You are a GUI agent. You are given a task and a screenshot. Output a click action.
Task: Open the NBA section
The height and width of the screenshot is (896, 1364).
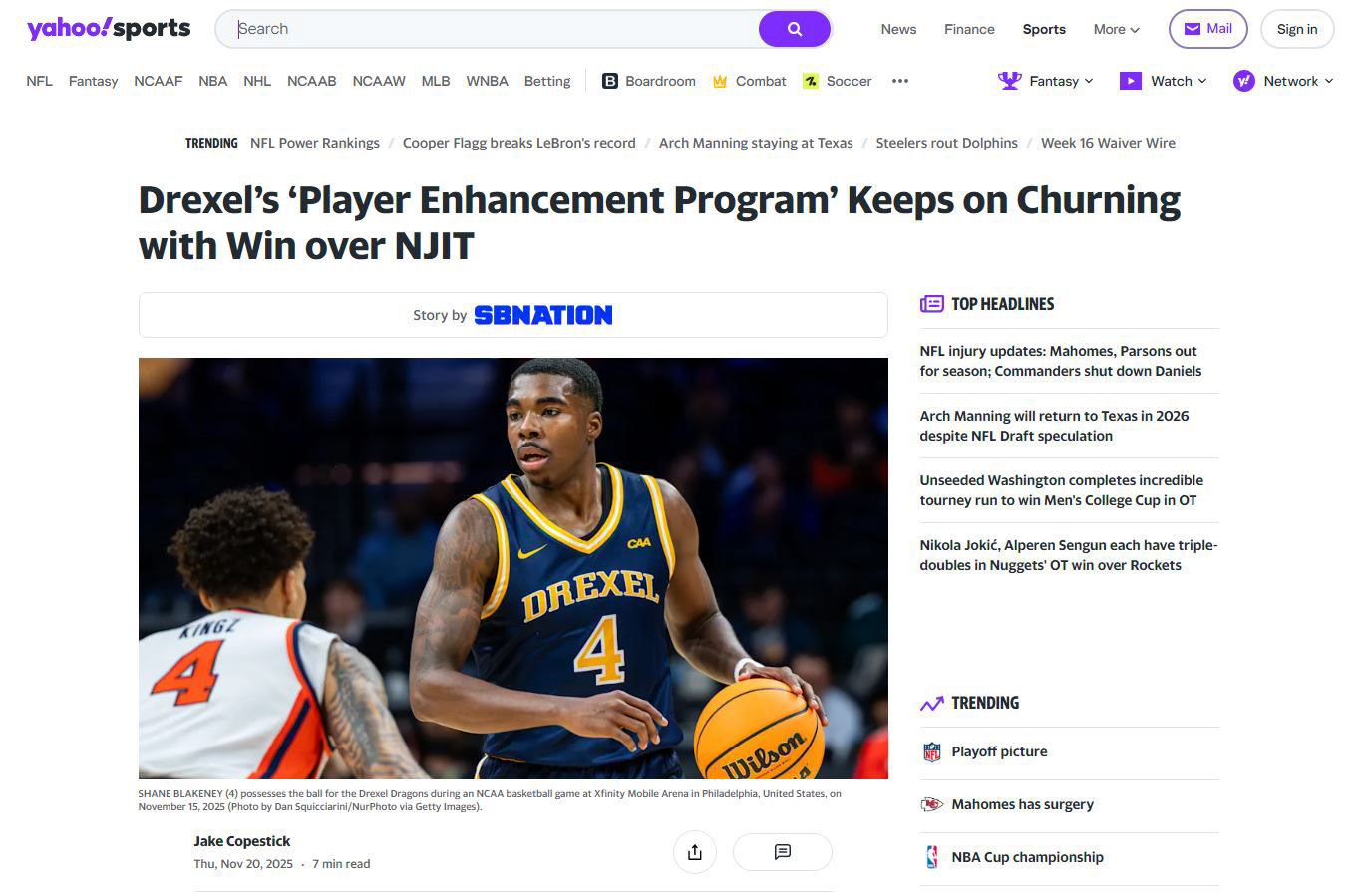coord(213,81)
